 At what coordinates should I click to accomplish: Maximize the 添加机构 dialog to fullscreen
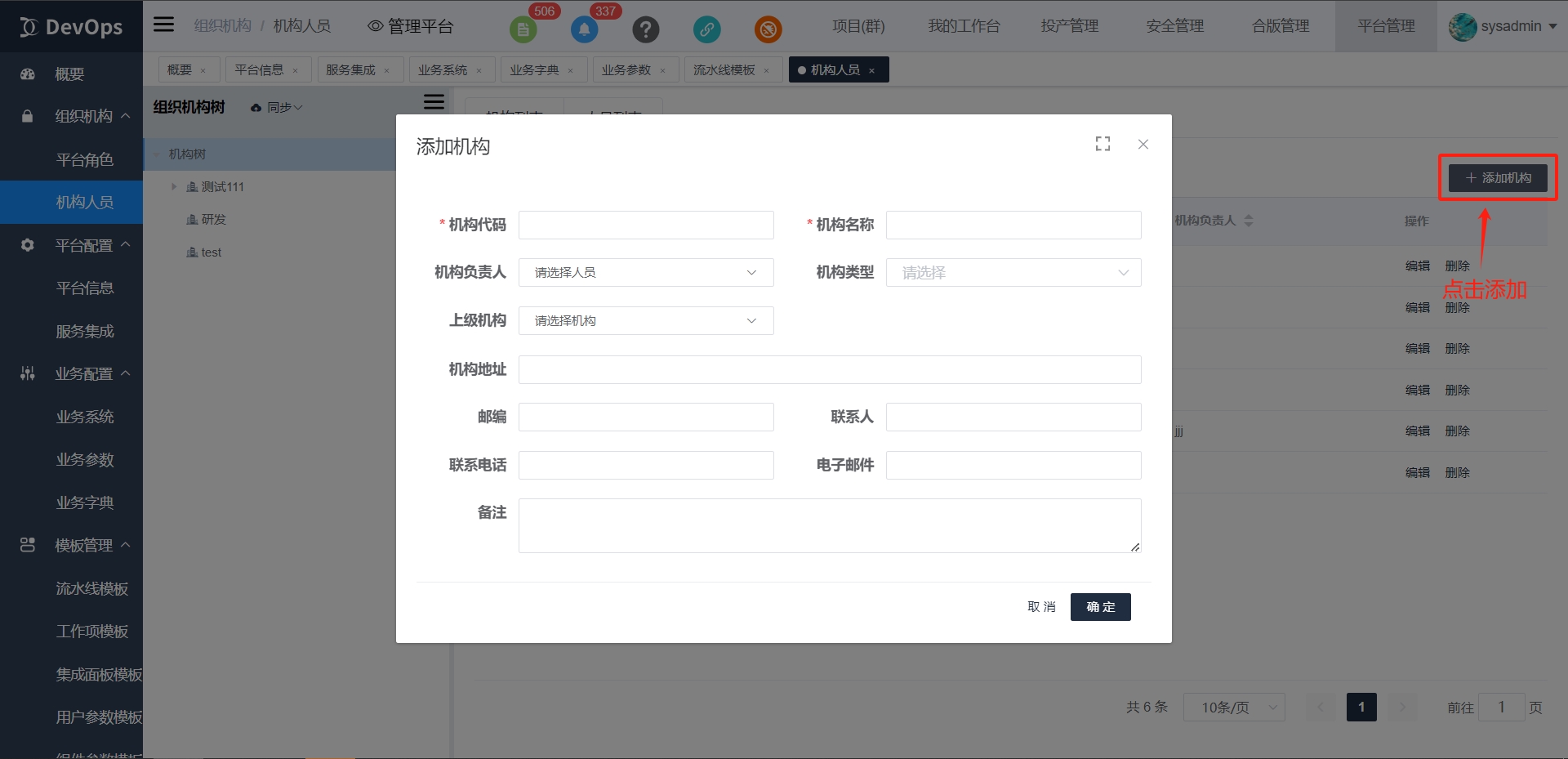pos(1102,145)
